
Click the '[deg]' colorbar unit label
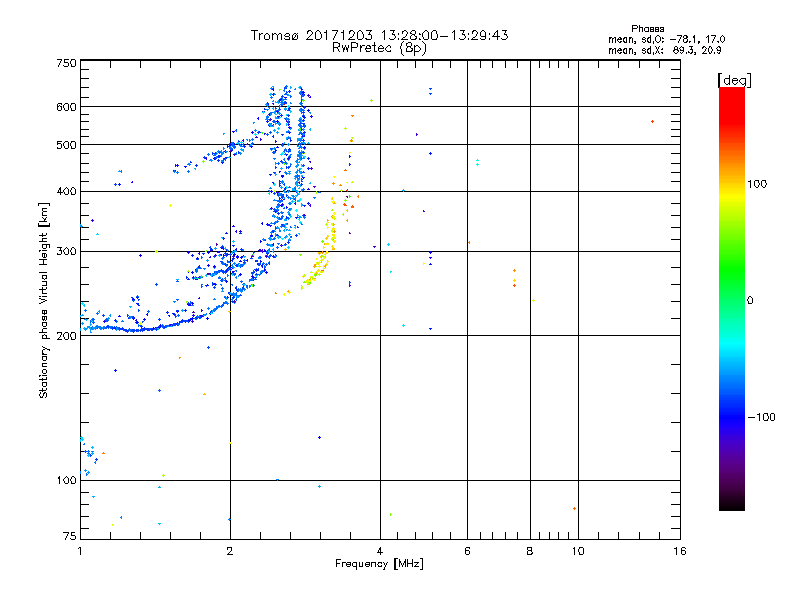pos(734,80)
